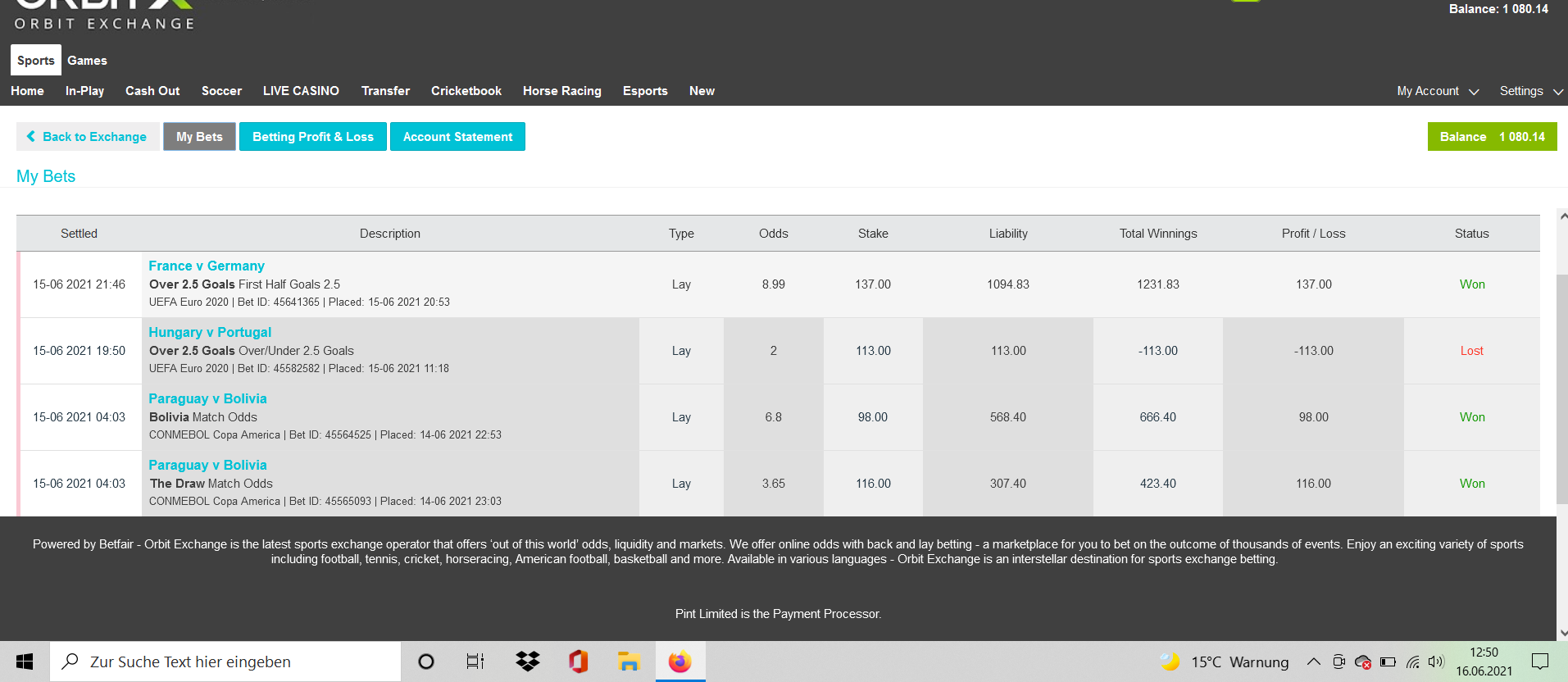Switch to Firefox in the taskbar

680,662
